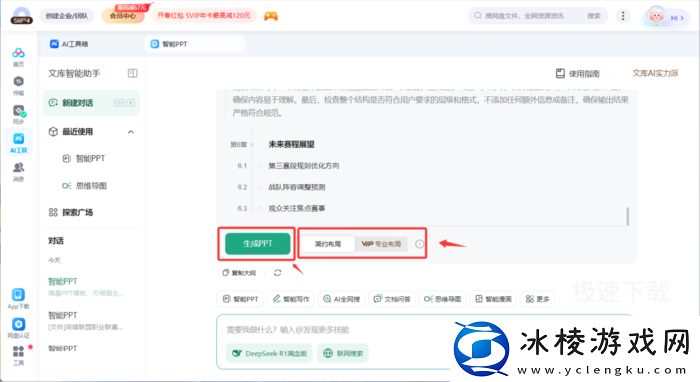Open the 工具 grid icon in sidebar
The width and height of the screenshot is (700, 382).
click(x=18, y=356)
